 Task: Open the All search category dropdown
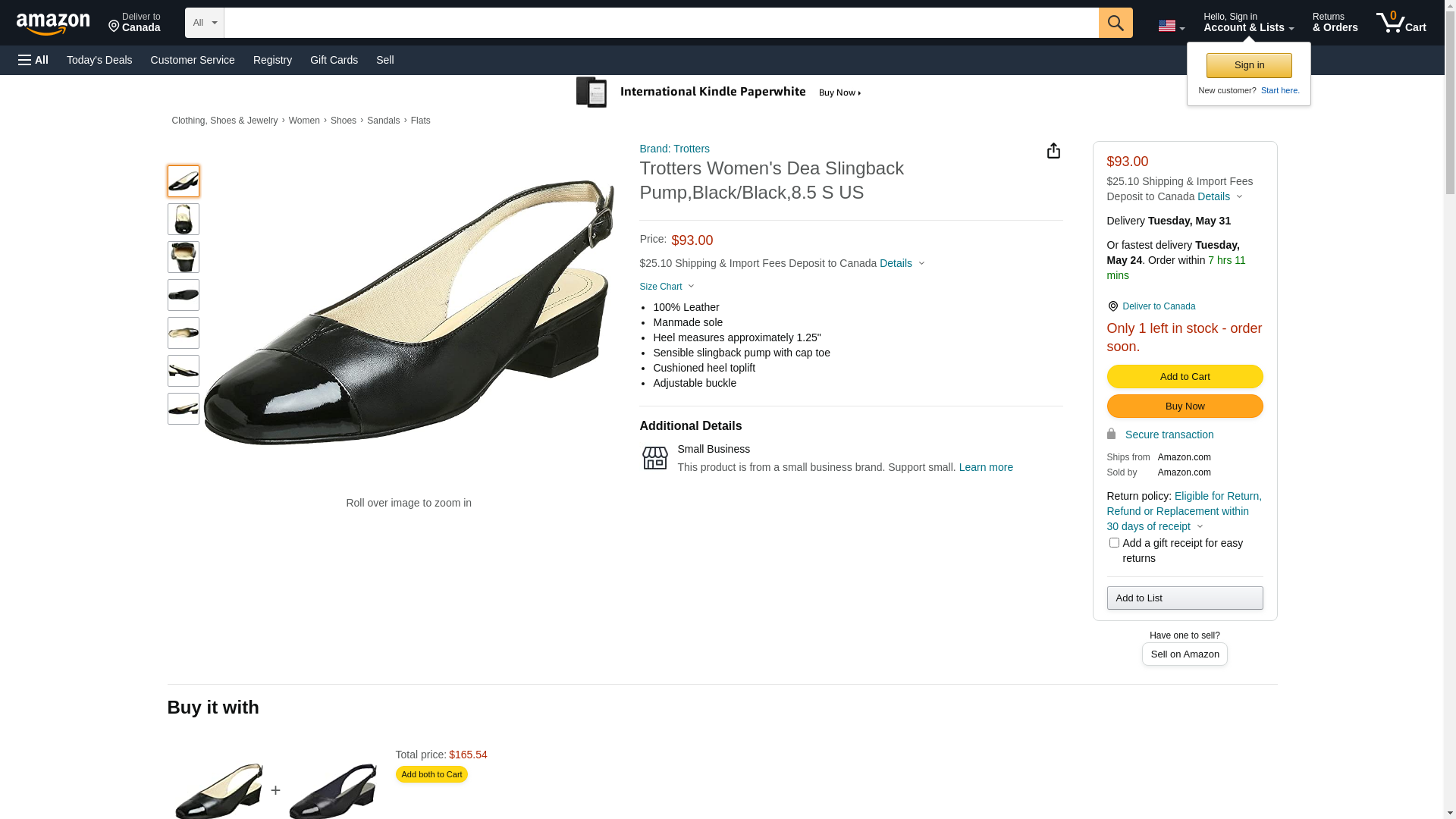(x=204, y=23)
